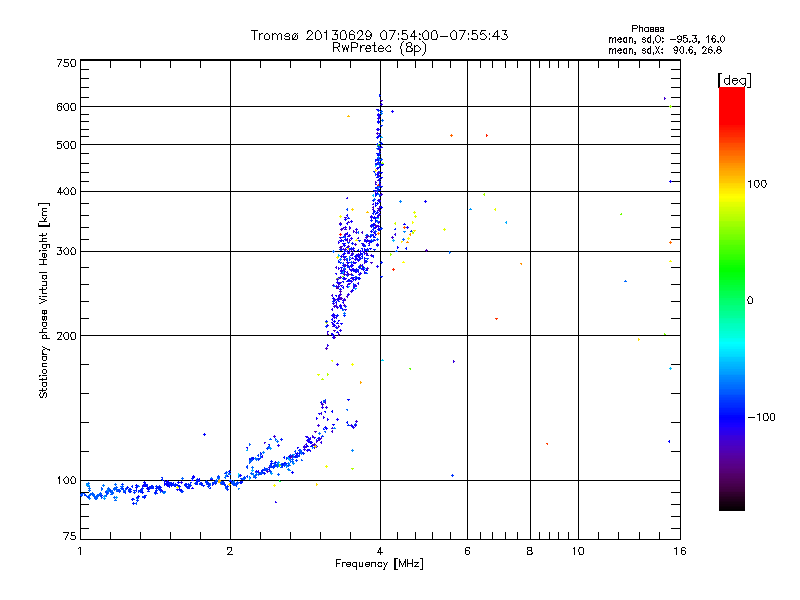Click the 'mean, sd,O: -95.3, 16.0' text
The height and width of the screenshot is (600, 800).
pos(666,39)
